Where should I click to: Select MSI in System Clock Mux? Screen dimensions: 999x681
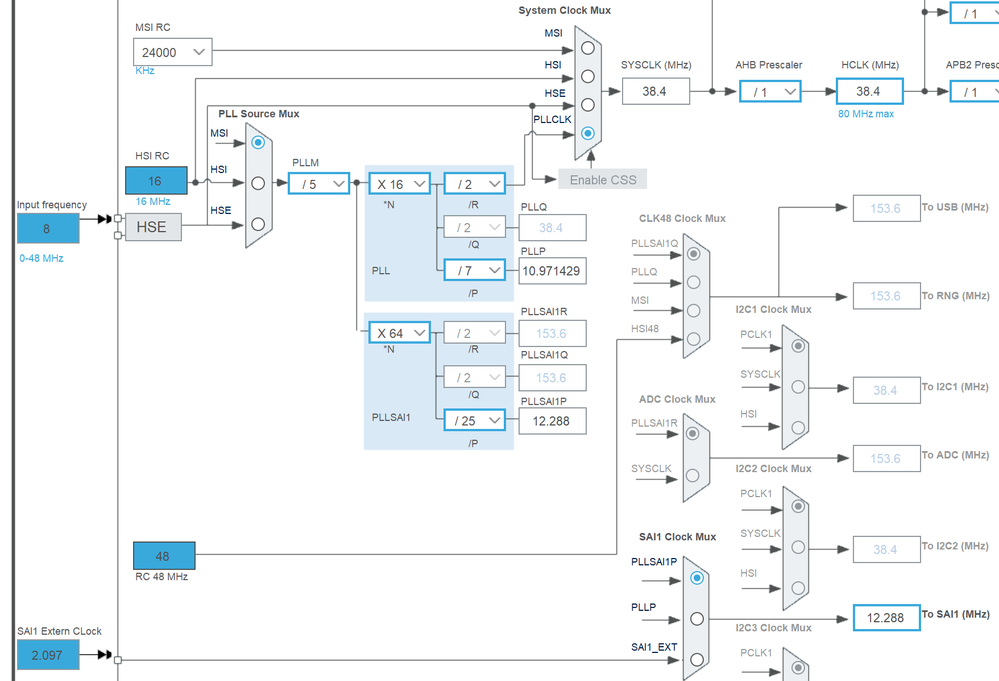click(587, 48)
